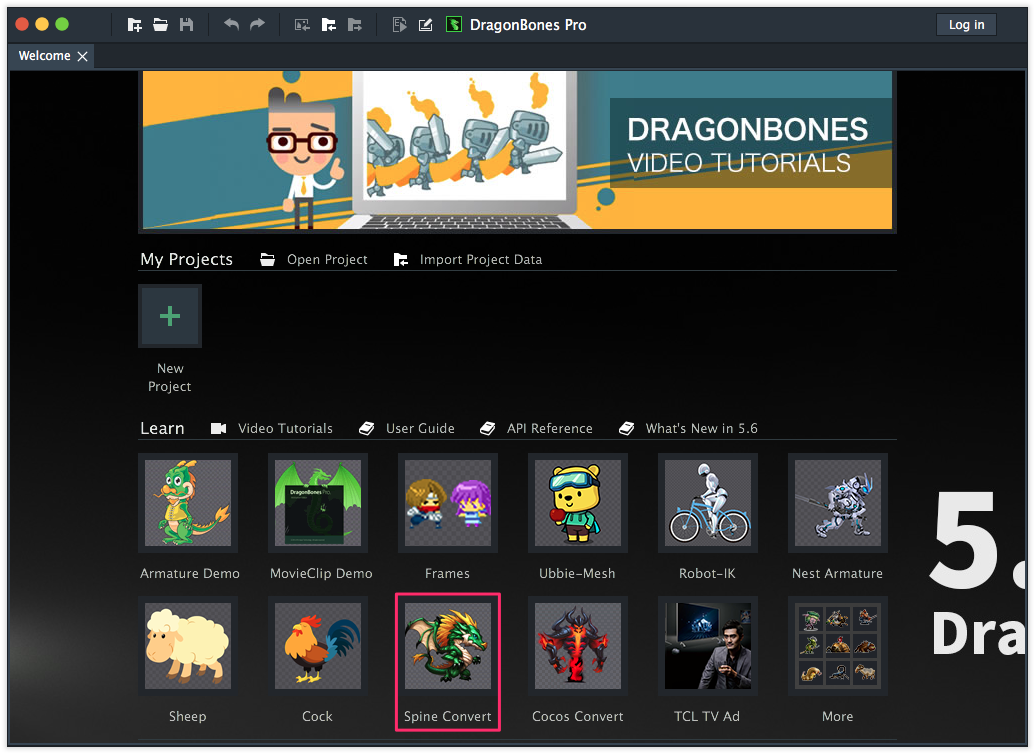Open the More samples grid thumbnail

[838, 646]
